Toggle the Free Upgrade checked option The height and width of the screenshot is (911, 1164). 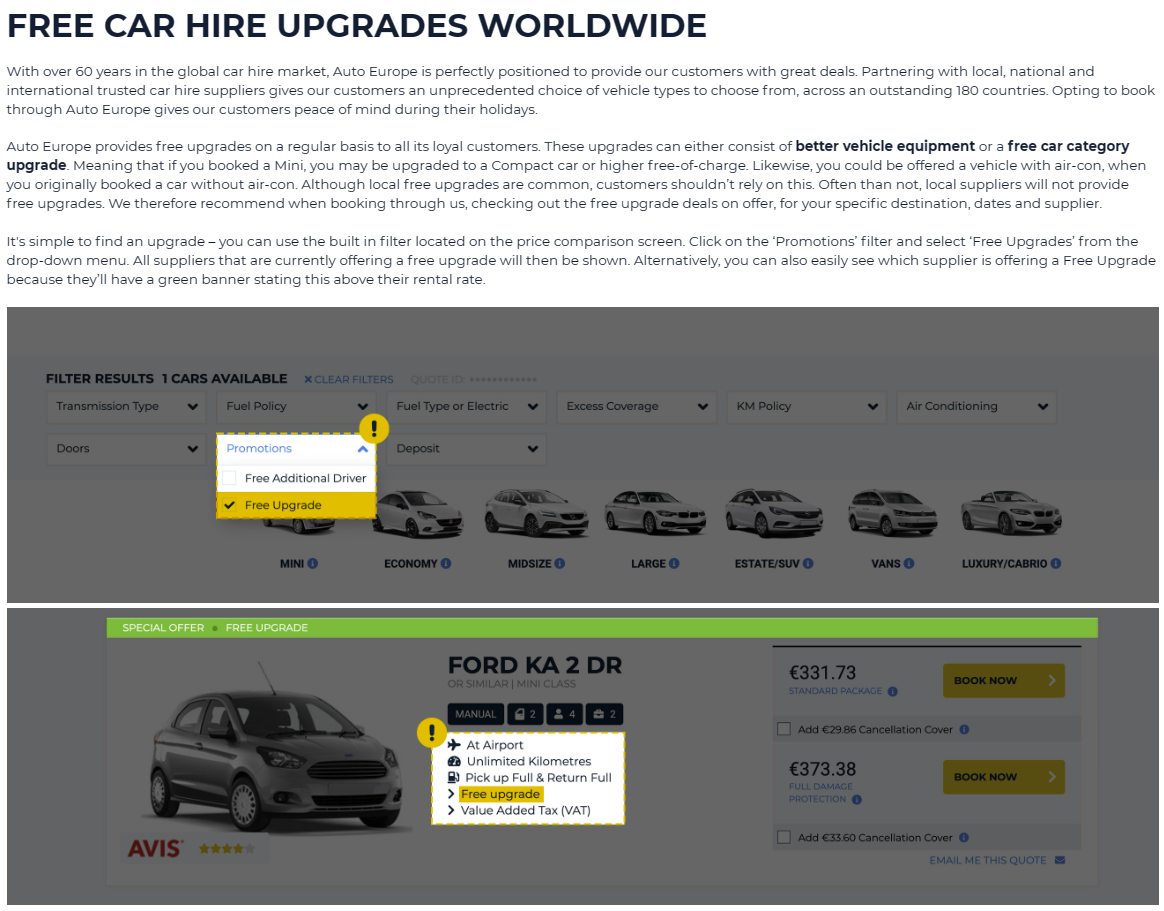click(x=230, y=505)
